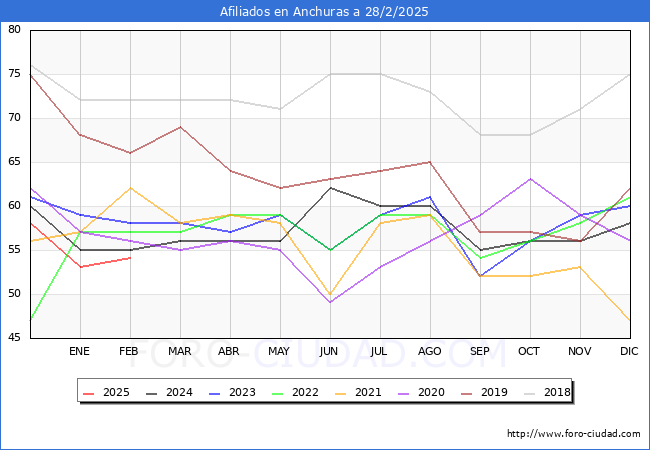
Task: Click the 2021 legend label
Action: pyautogui.click(x=368, y=392)
